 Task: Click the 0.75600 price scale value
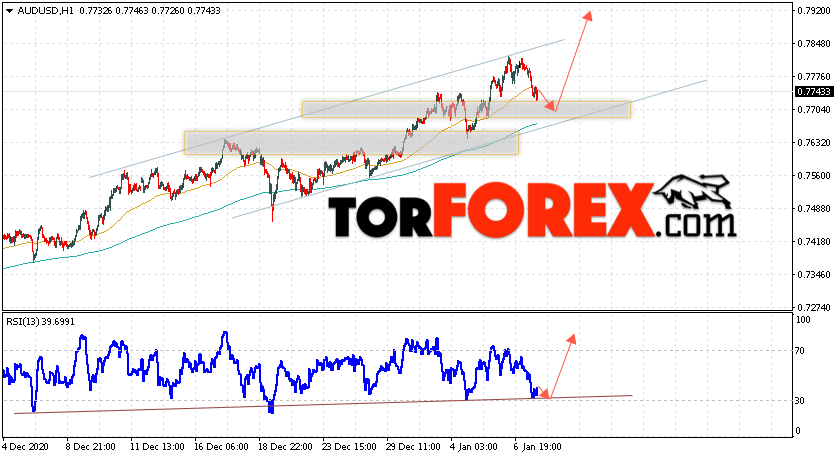(813, 176)
